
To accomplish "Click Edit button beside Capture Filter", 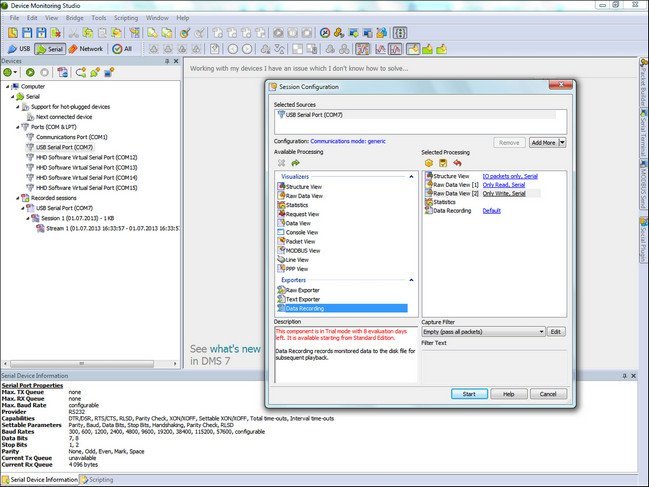I will tap(556, 331).
